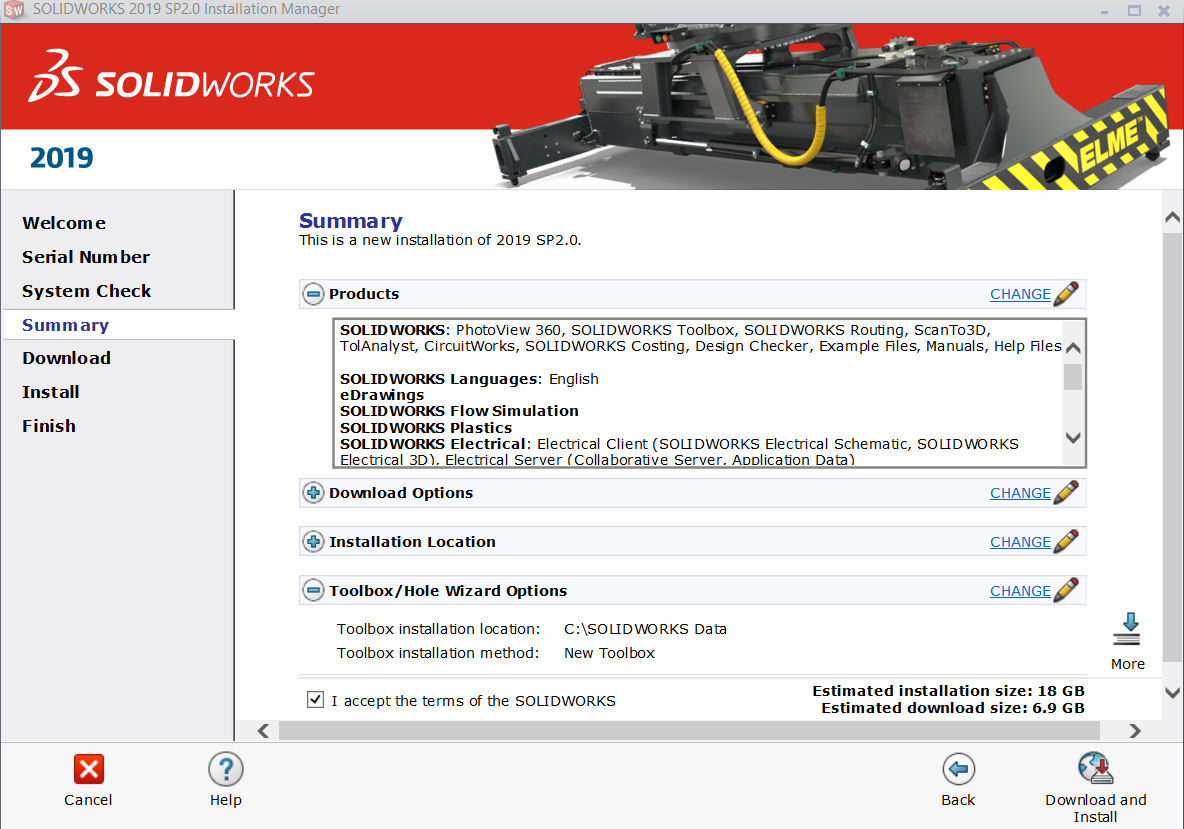1184x829 pixels.
Task: Click pencil icon beside Products
Action: point(1066,294)
